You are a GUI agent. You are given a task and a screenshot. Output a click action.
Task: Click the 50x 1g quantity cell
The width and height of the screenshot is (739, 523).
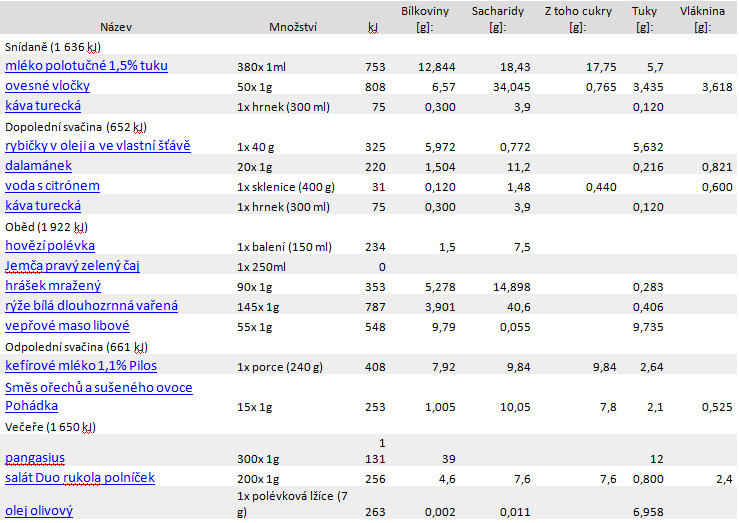(x=255, y=87)
